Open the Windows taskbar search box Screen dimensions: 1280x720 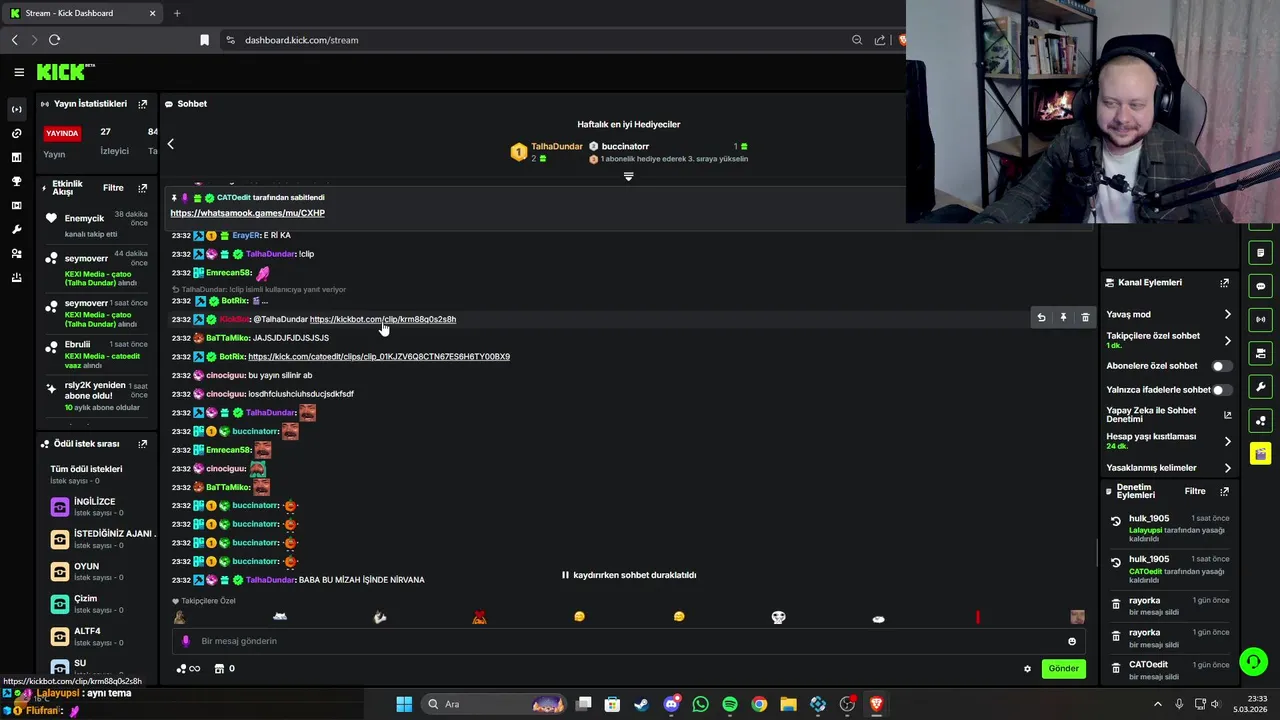[x=493, y=704]
